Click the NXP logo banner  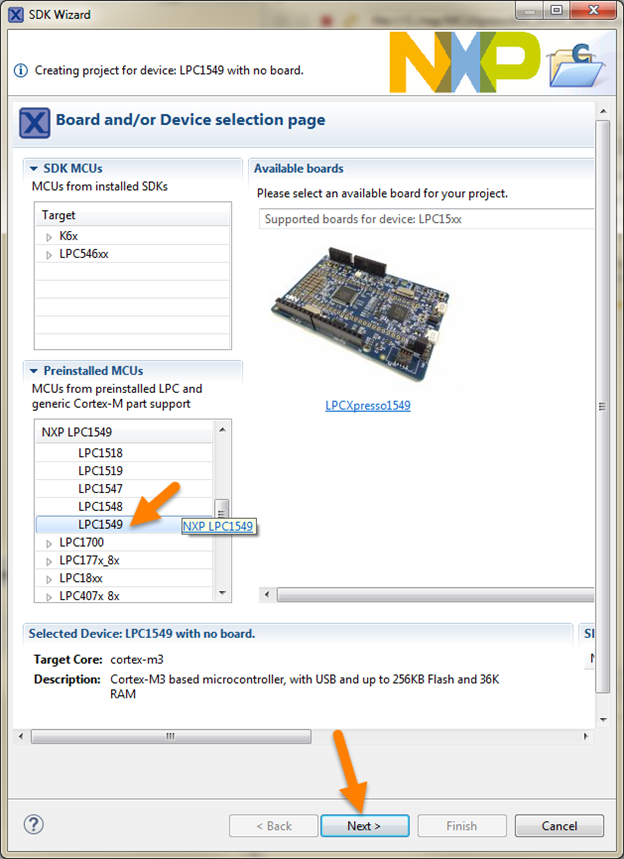click(465, 62)
